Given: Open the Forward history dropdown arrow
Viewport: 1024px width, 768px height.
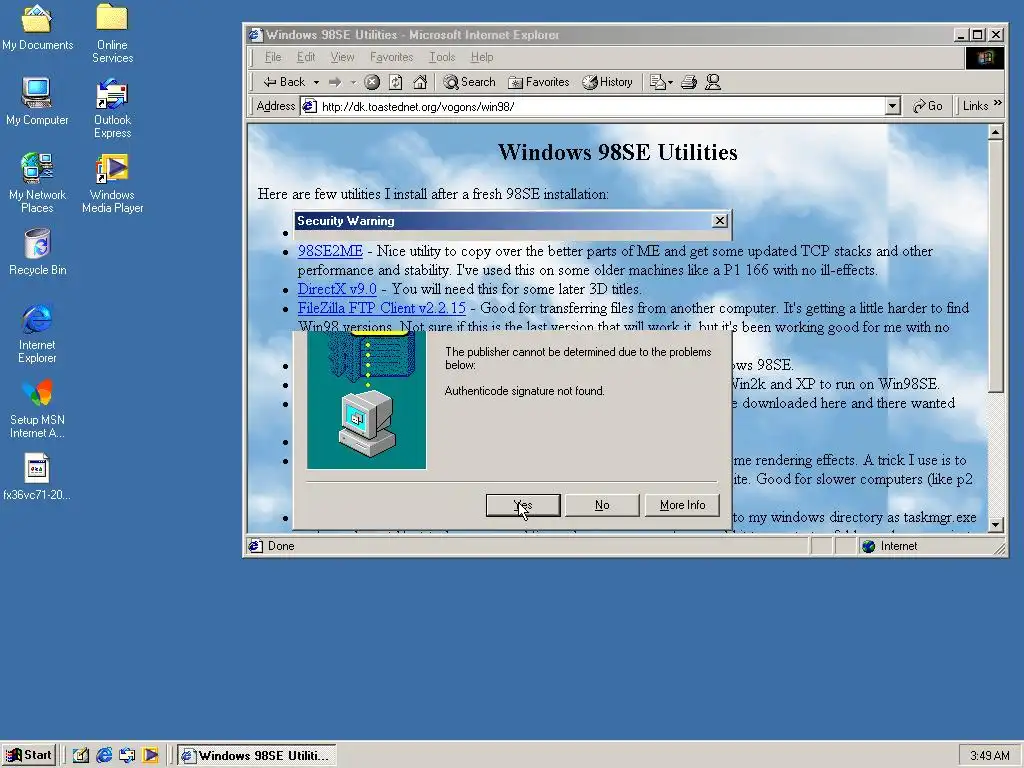Looking at the screenshot, I should tap(353, 82).
